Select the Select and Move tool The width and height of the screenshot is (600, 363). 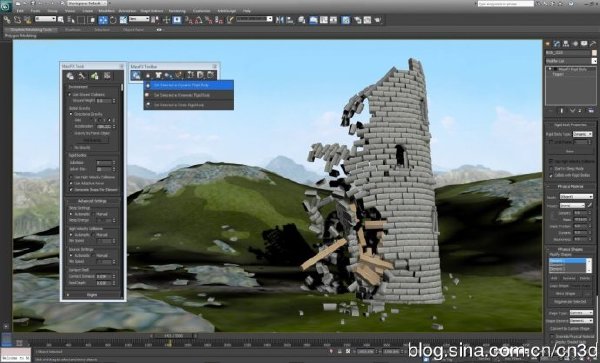(103, 20)
